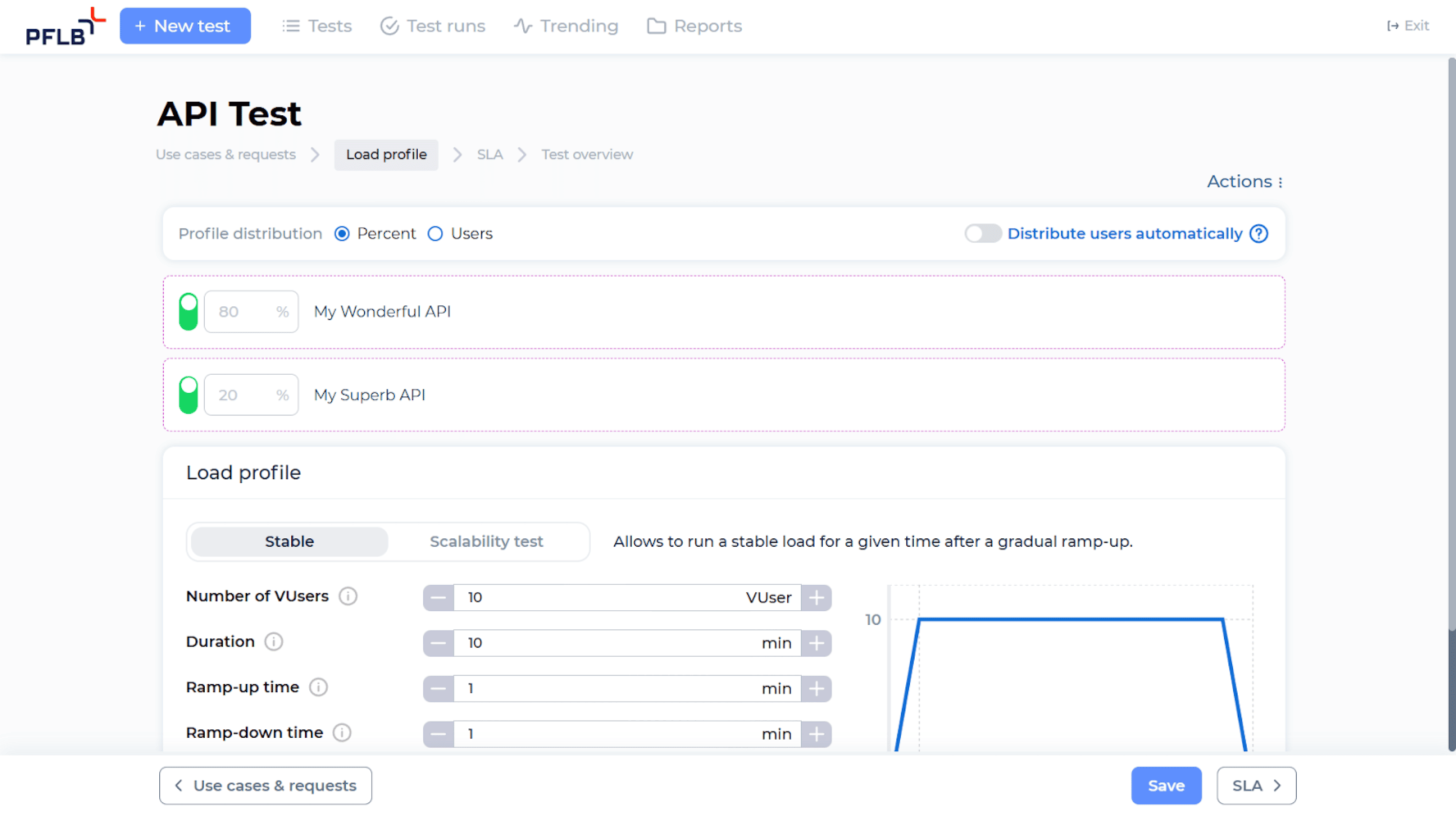Click the Reports navigation icon
1456x813 pixels.
coord(655,26)
